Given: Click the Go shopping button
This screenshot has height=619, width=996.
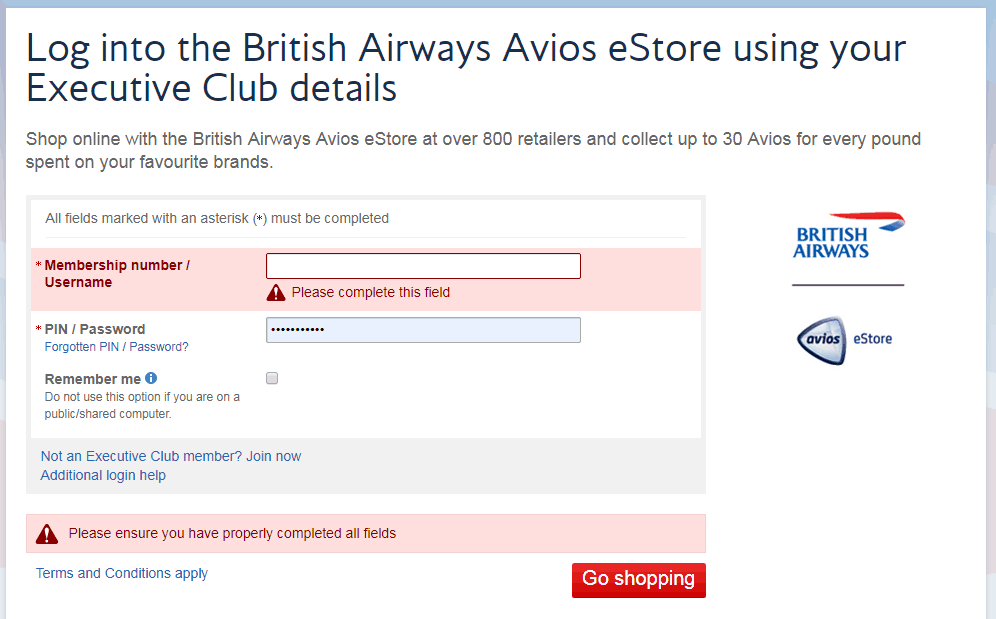Looking at the screenshot, I should click(638, 580).
